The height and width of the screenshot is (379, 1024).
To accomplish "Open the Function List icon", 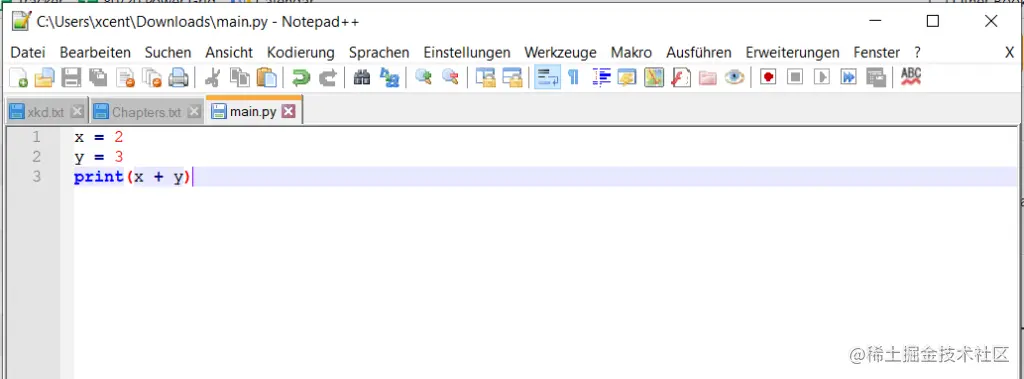I will tap(681, 78).
